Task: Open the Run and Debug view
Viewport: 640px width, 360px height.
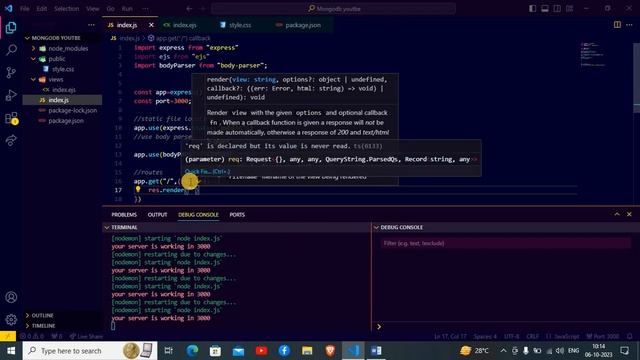Action: 11,95
